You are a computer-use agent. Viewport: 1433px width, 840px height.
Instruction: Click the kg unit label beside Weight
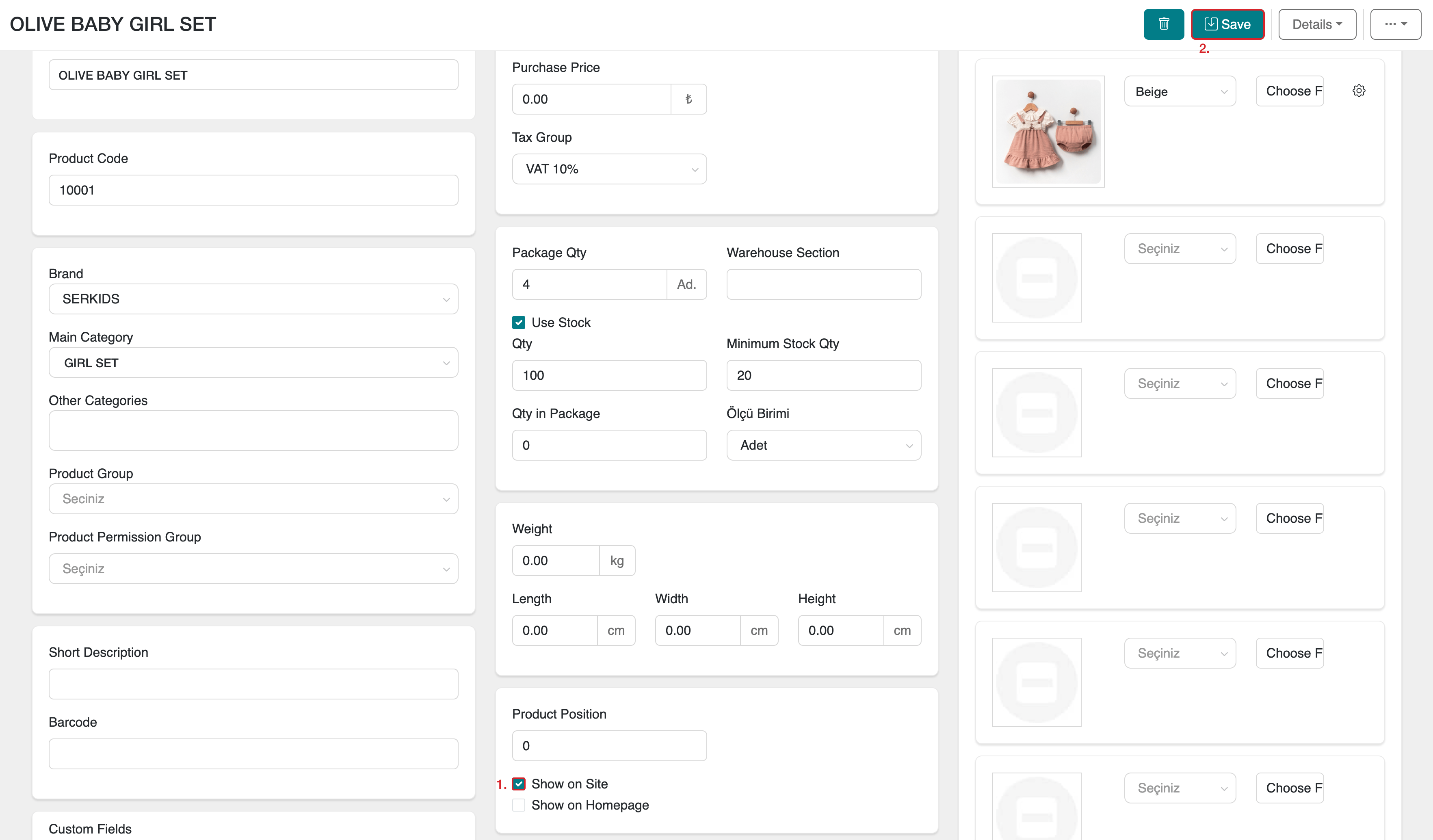617,561
